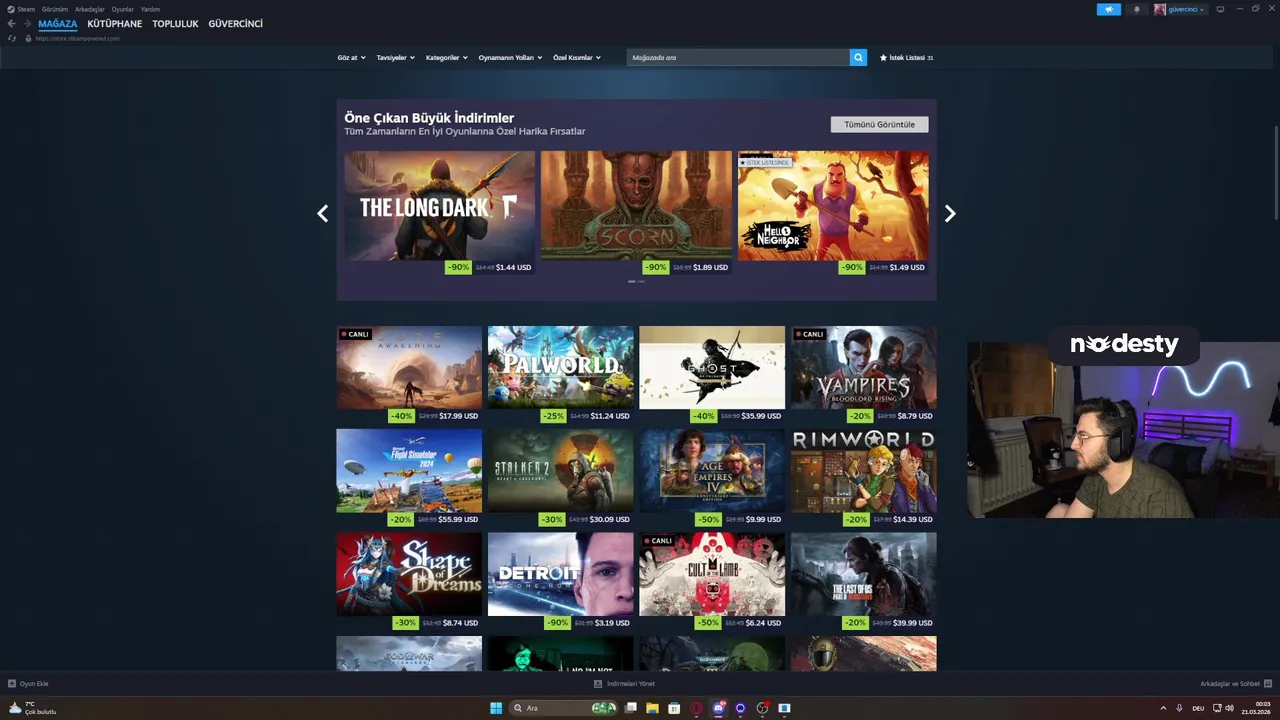
Task: Open İstek Listesi wishlist link
Action: [x=906, y=58]
